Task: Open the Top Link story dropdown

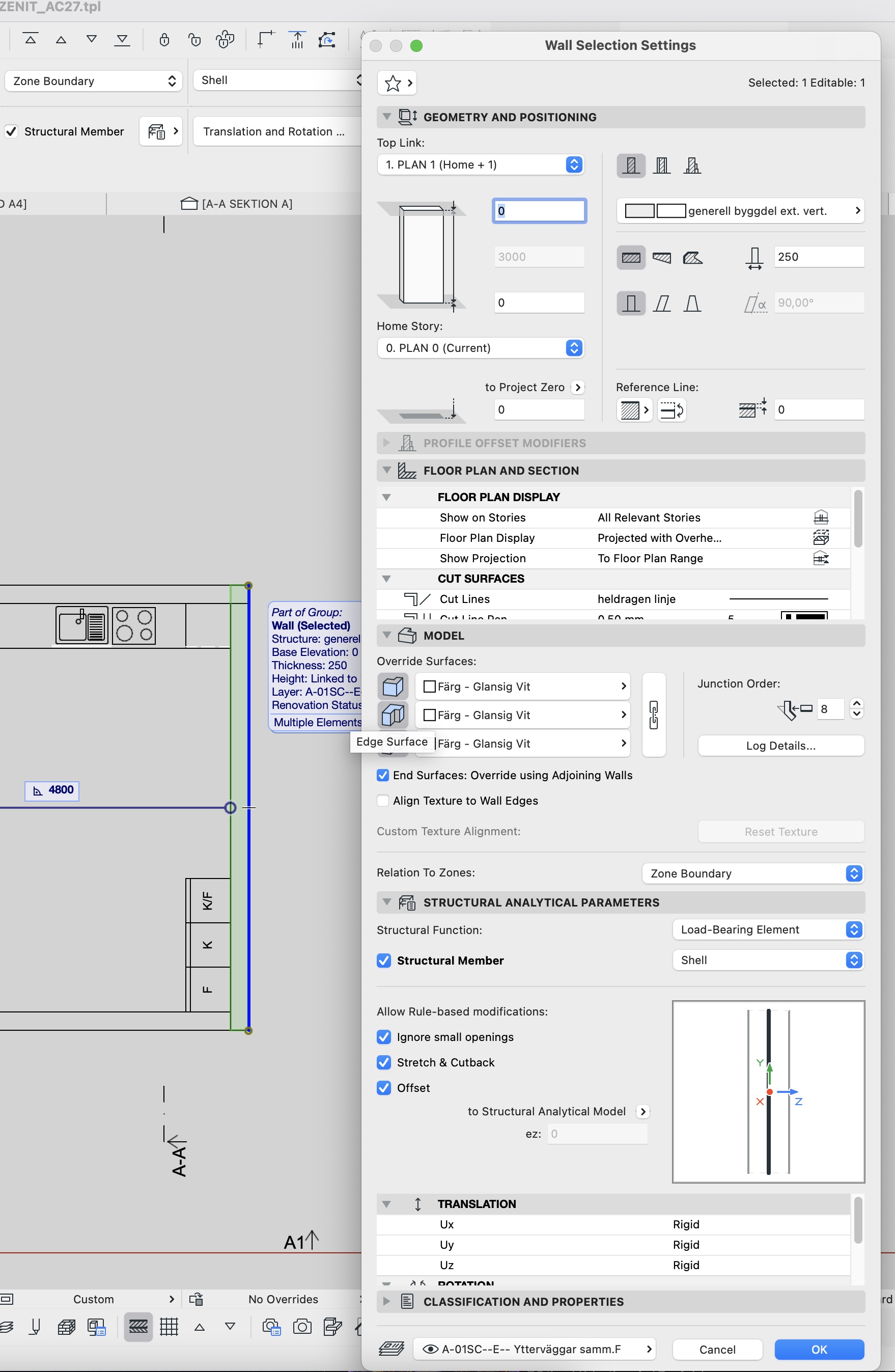Action: point(481,165)
